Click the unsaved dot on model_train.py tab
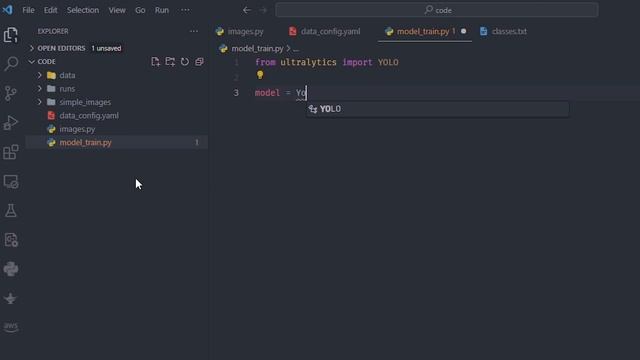The image size is (640, 360). [x=463, y=31]
